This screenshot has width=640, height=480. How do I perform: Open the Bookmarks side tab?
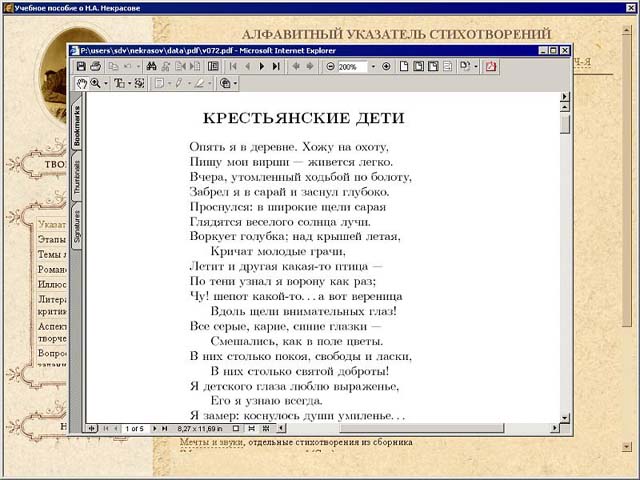point(77,122)
